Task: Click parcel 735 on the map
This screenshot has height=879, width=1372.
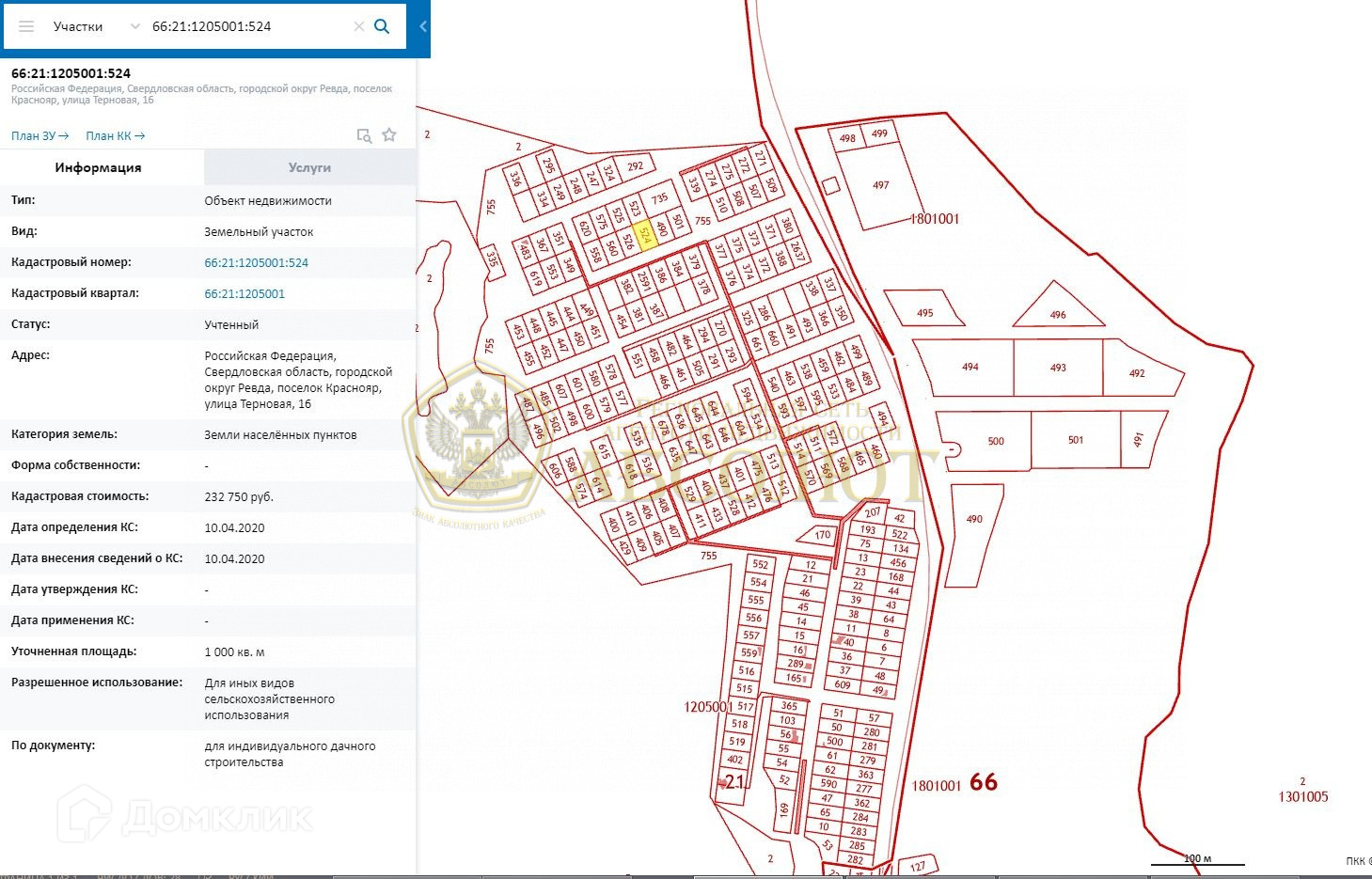Action: 658,199
